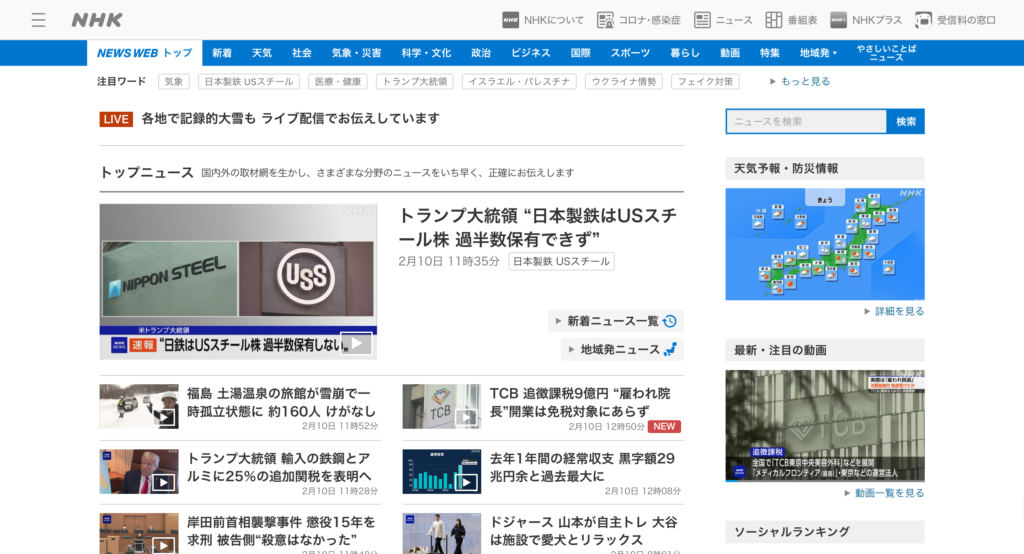Screen dimensions: 1024x554
Task: Select the 医療・健康 keyword tag
Action: [338, 82]
